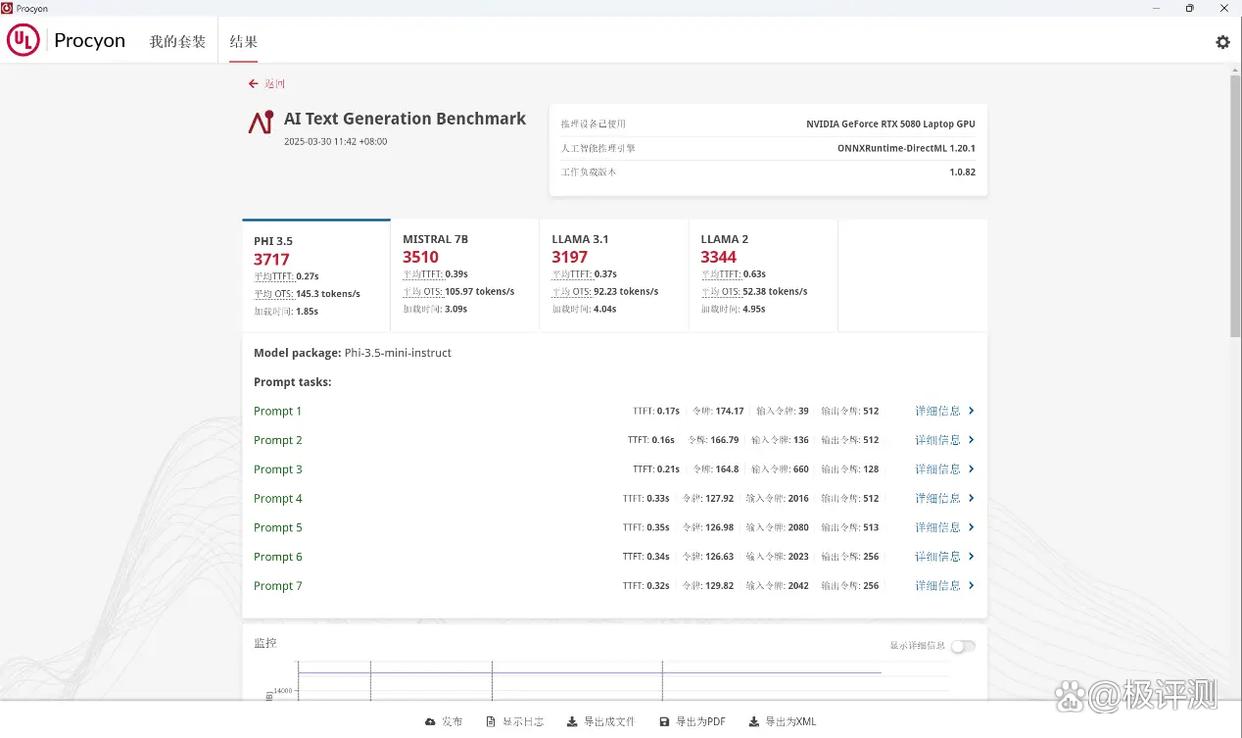Click the date 2025-03-30 11:42 +08:00
Screen dimensions: 1242x738
click(x=336, y=142)
